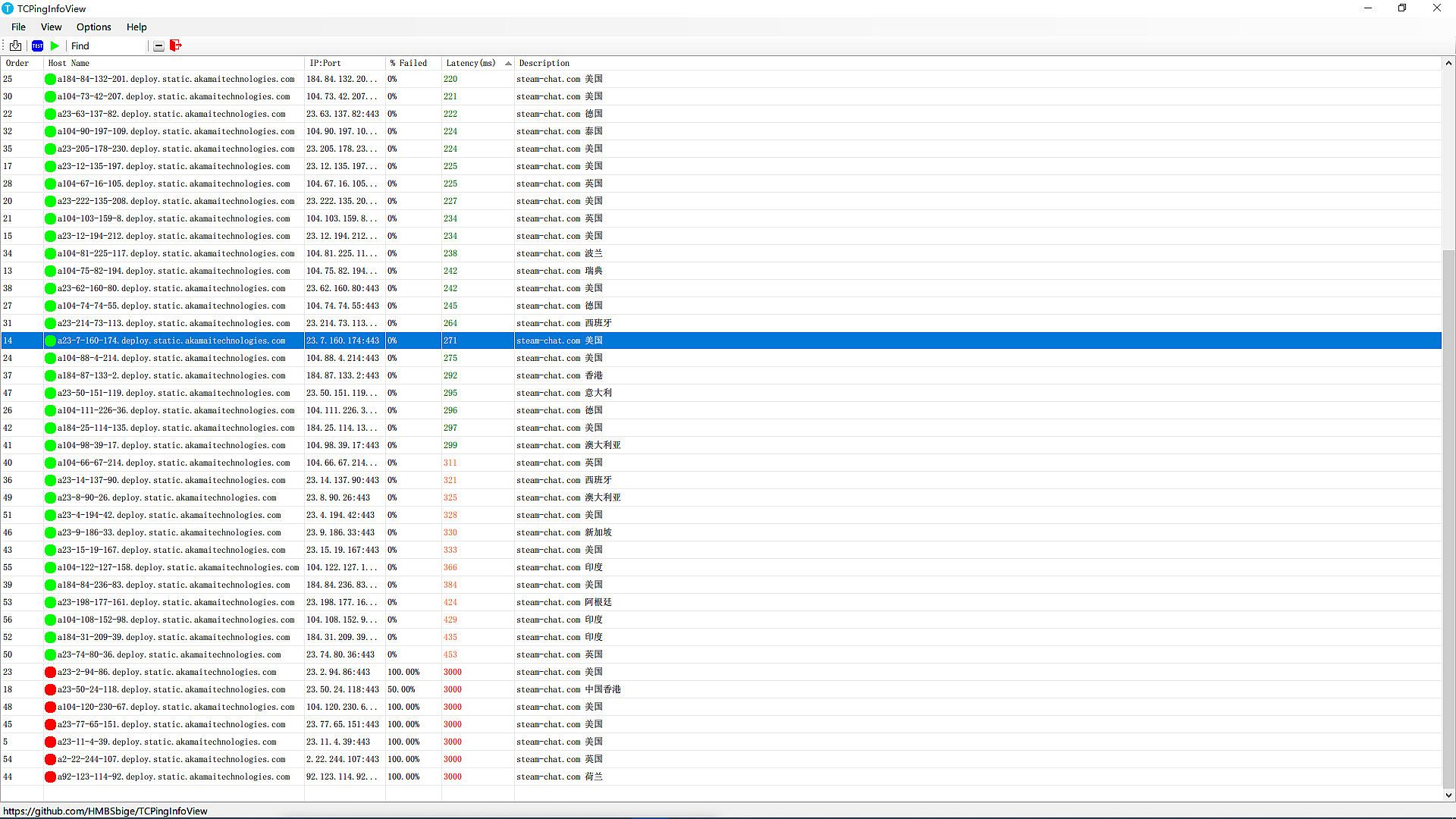The image size is (1456, 819).
Task: Click the vertical scrollbar up arrow
Action: [1448, 63]
